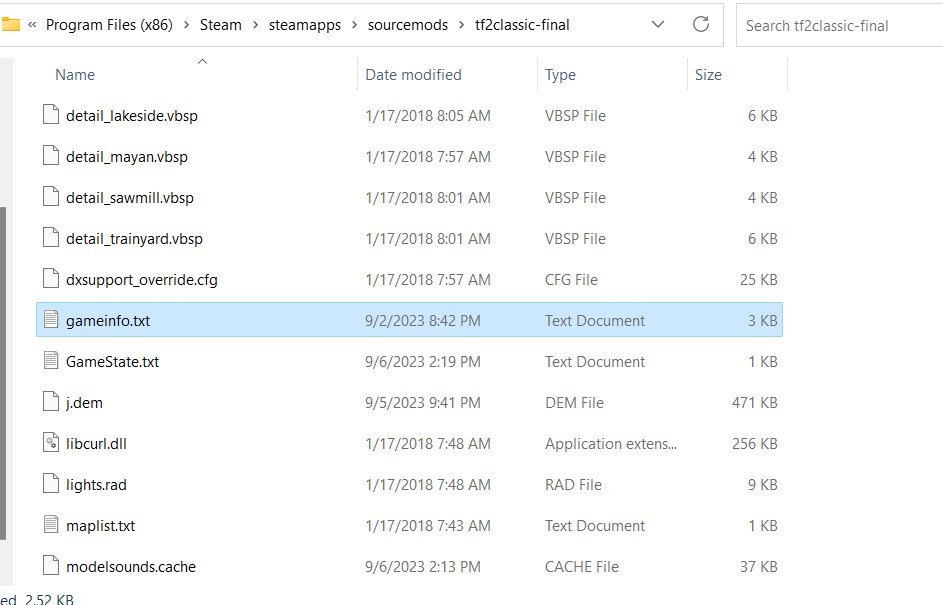This screenshot has width=943, height=605.
Task: Expand chevron after Steam breadcrumb
Action: tap(256, 25)
